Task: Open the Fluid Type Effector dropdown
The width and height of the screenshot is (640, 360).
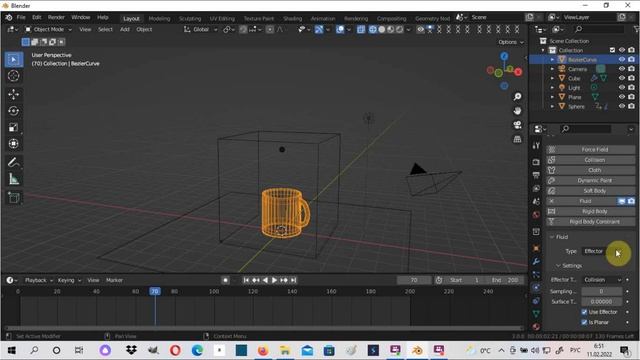Action: click(602, 251)
